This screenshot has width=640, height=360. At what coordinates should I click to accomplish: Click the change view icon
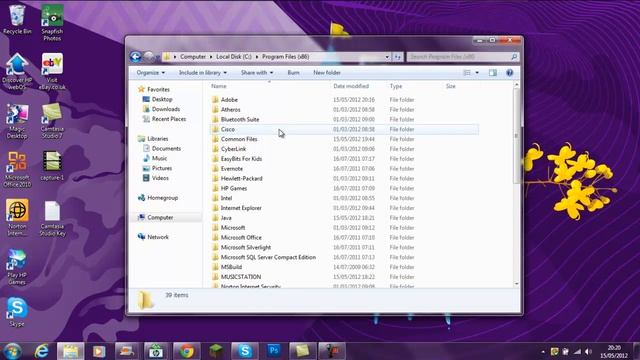click(x=467, y=73)
